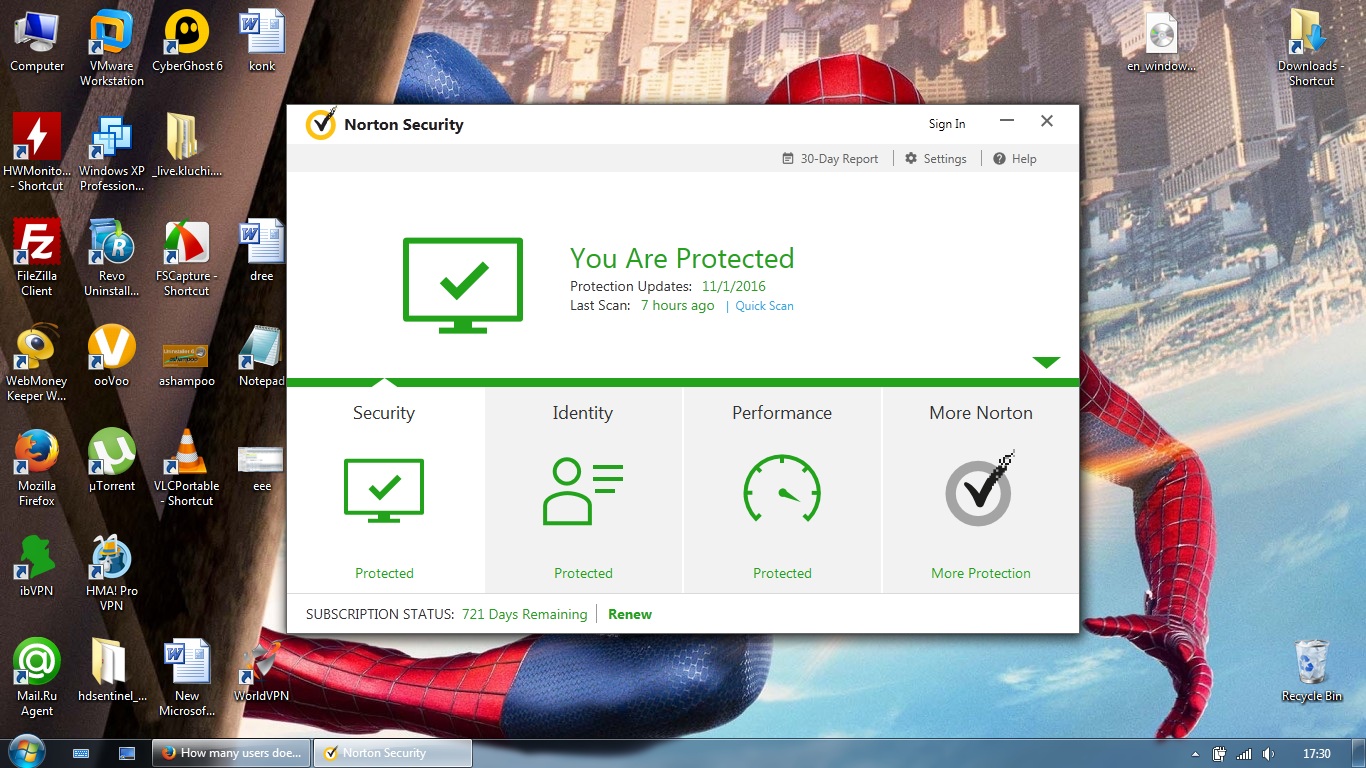Click the More Norton checkmark icon
The width and height of the screenshot is (1366, 768).
980,489
